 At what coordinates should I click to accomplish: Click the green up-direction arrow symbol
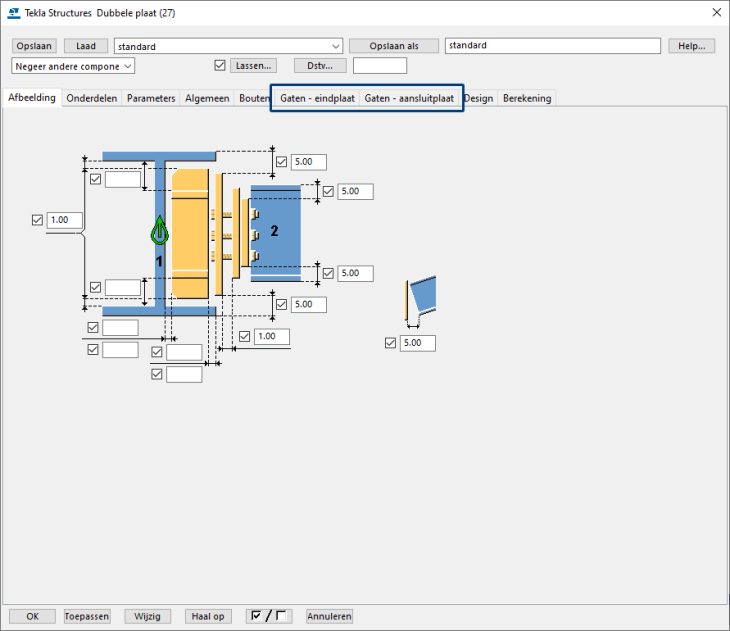tap(159, 232)
